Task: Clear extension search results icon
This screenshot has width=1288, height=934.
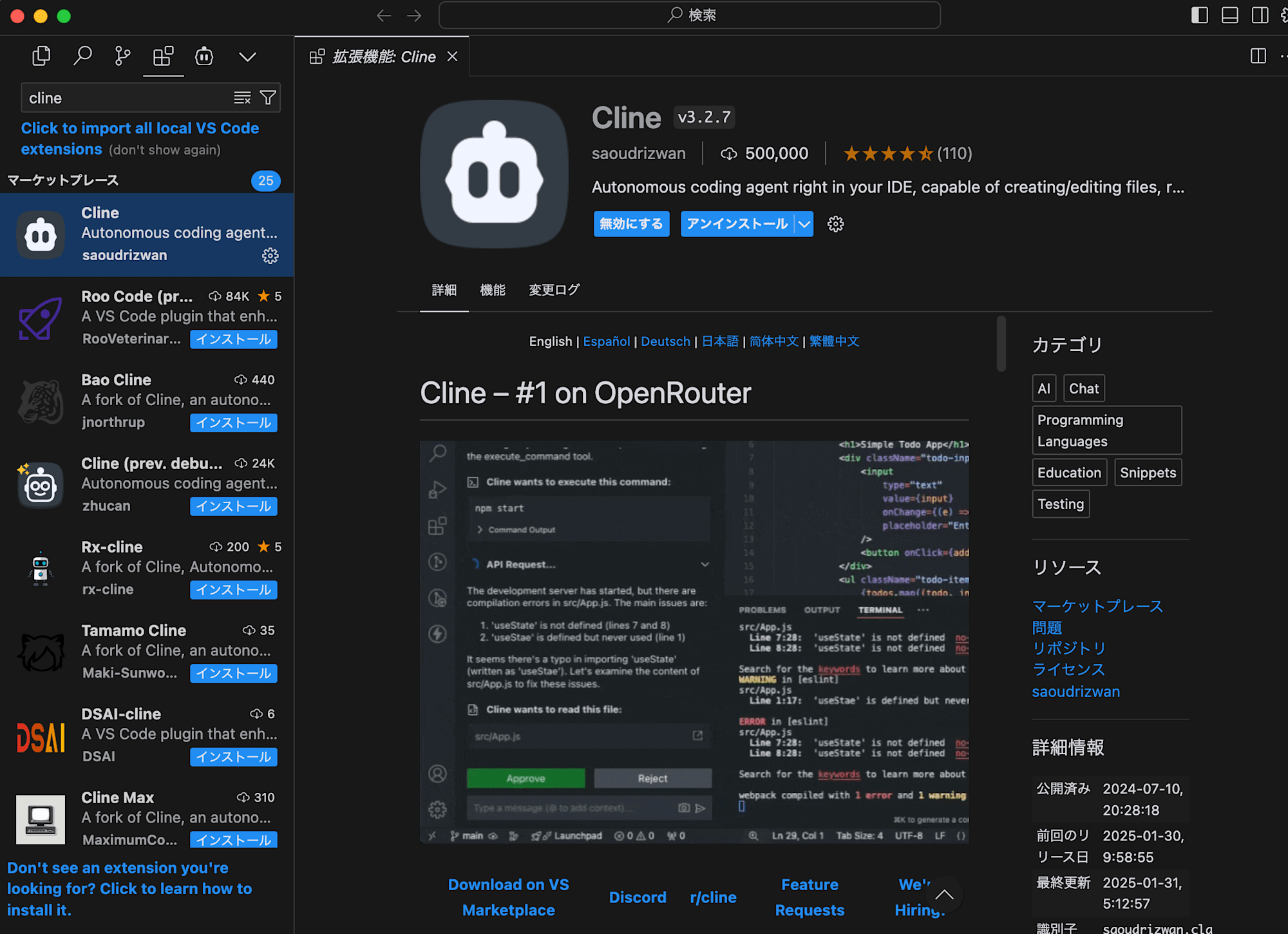Action: 242,98
